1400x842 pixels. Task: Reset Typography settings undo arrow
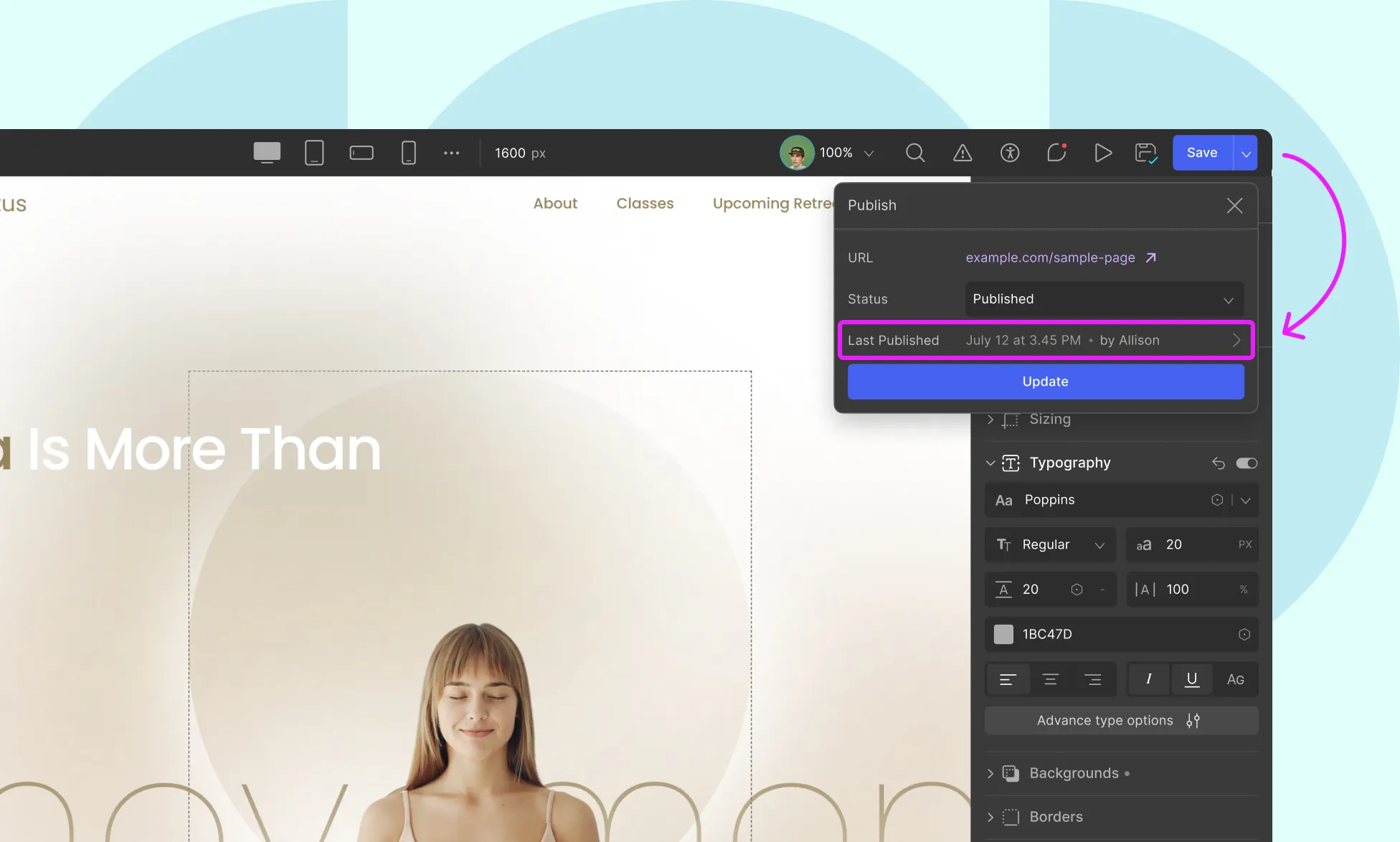pyautogui.click(x=1218, y=463)
